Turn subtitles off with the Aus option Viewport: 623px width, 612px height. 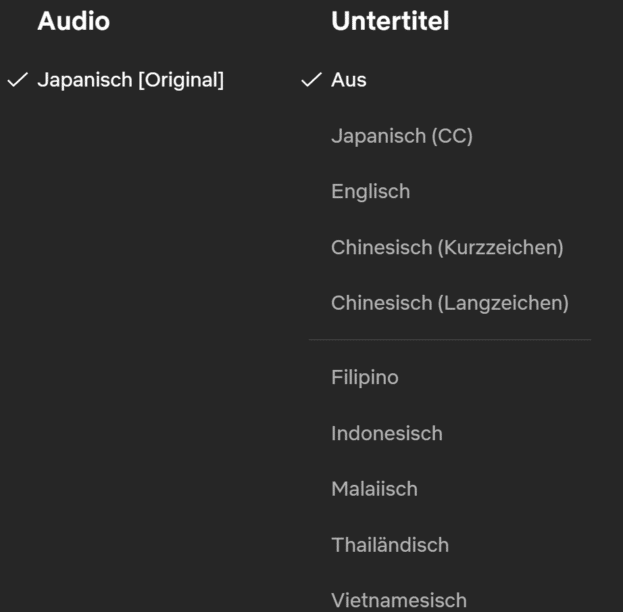click(x=349, y=80)
